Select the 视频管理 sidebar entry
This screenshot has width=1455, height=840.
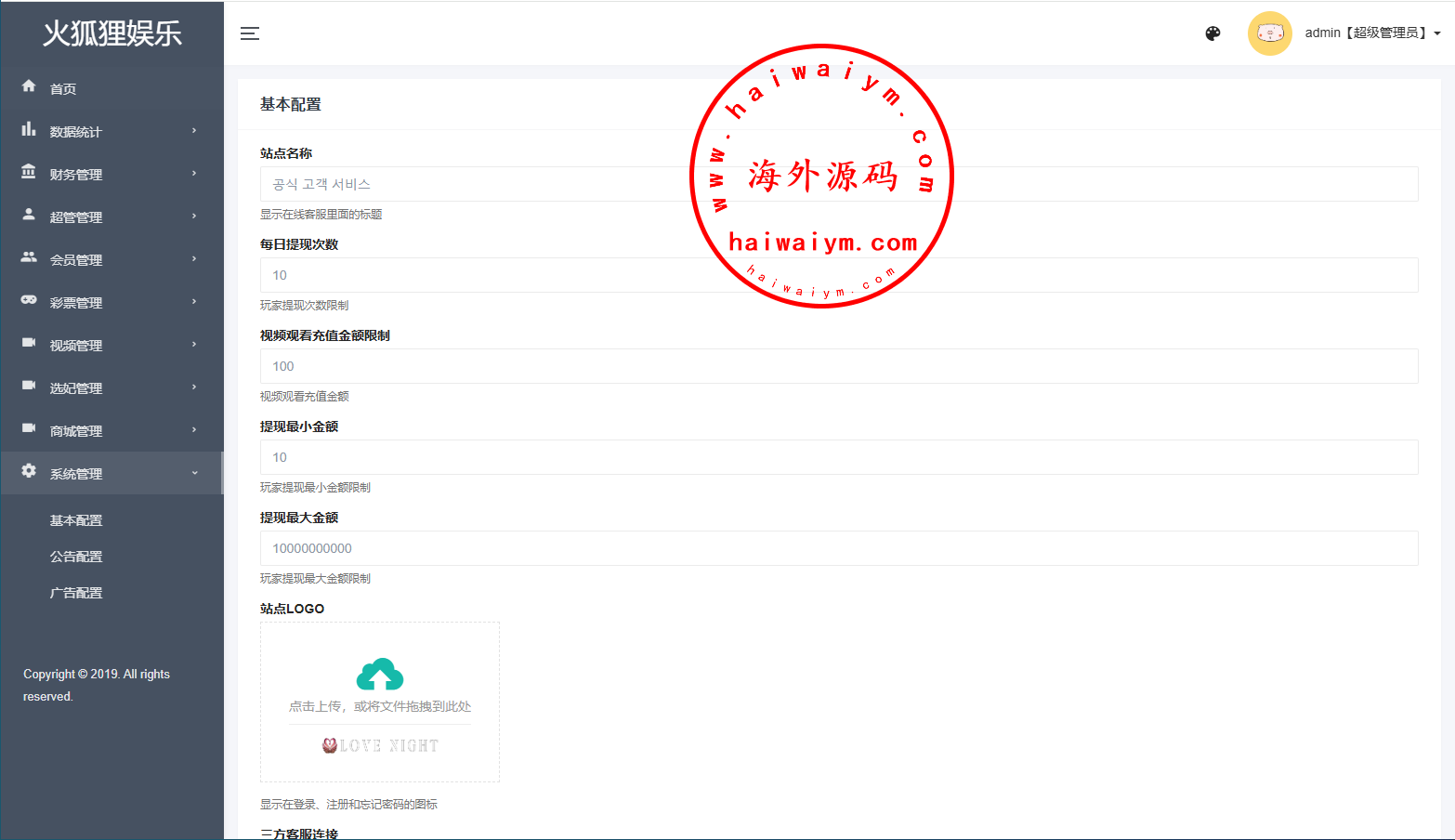coord(111,345)
